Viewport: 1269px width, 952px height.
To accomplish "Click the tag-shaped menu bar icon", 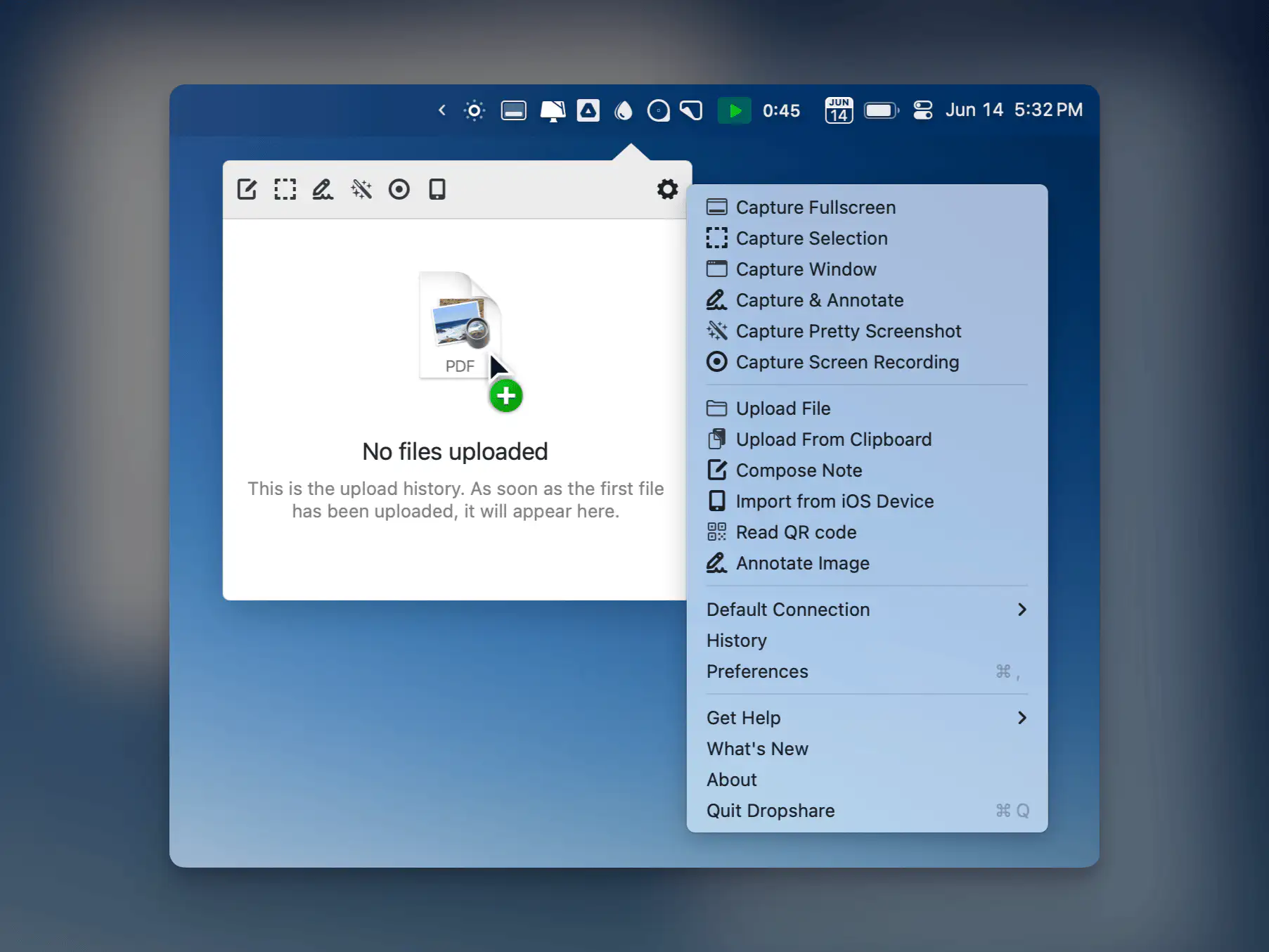I will 692,110.
